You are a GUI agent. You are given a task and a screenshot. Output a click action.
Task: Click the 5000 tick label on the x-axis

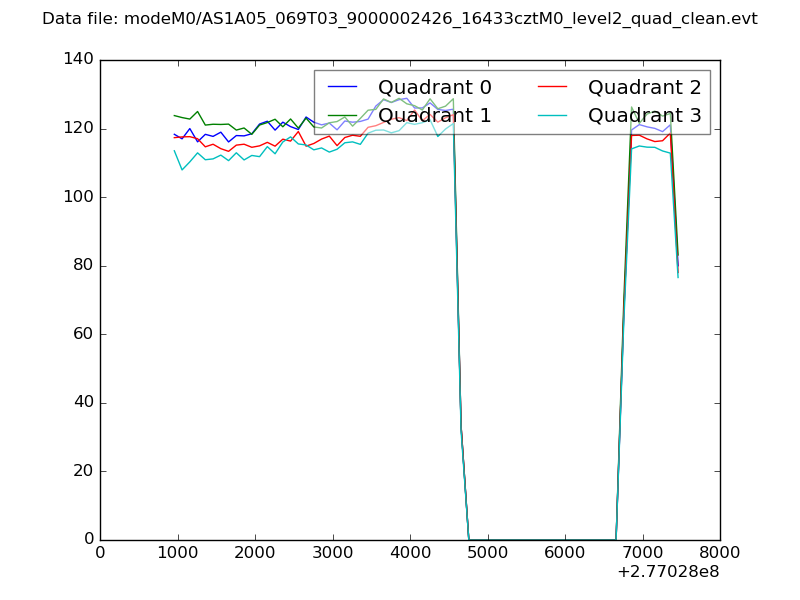coord(487,553)
